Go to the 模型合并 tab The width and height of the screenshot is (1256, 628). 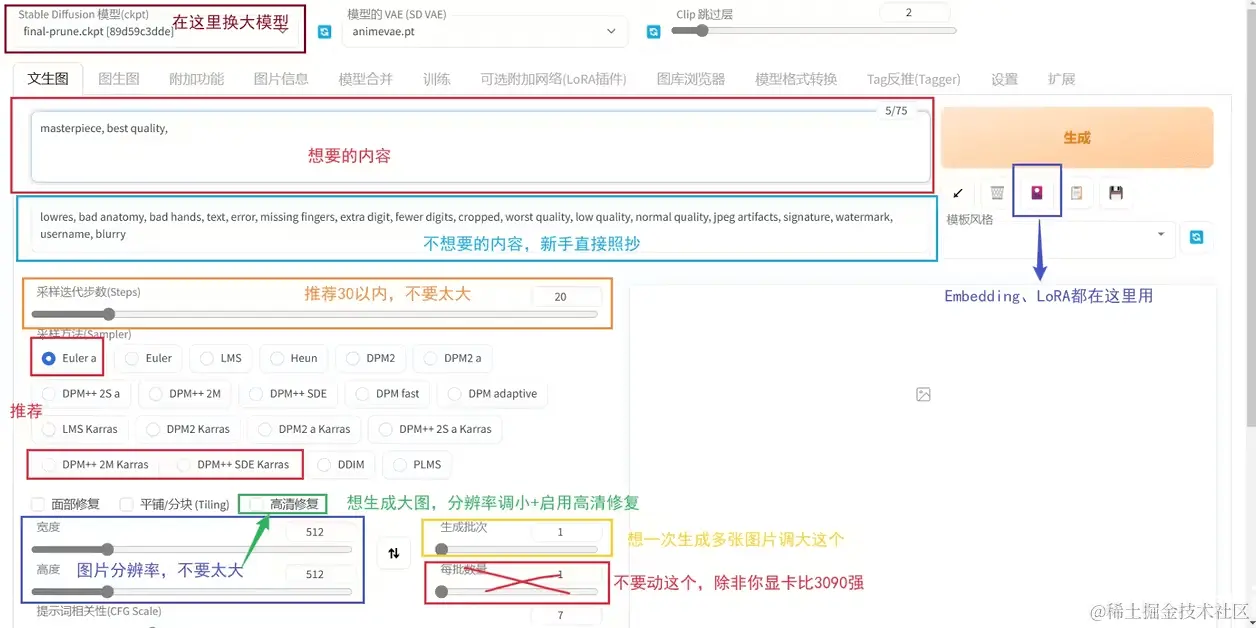[366, 79]
